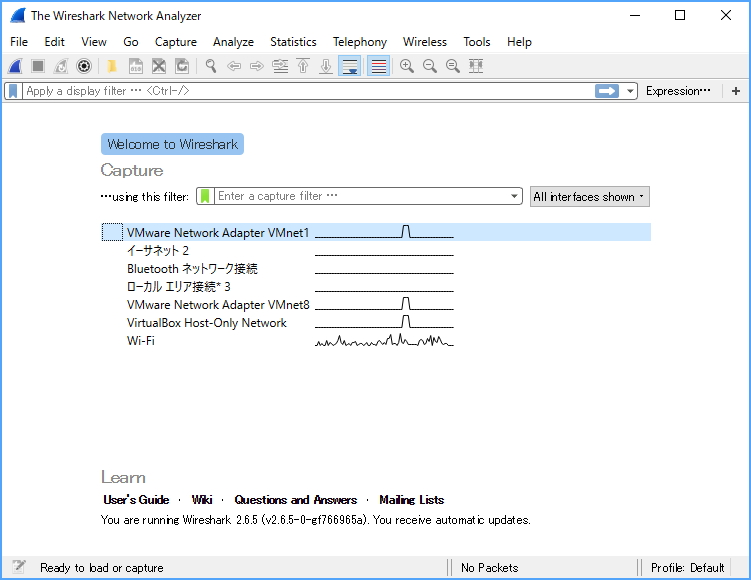Zoom out on packet text
This screenshot has height=580, width=751.
(430, 66)
